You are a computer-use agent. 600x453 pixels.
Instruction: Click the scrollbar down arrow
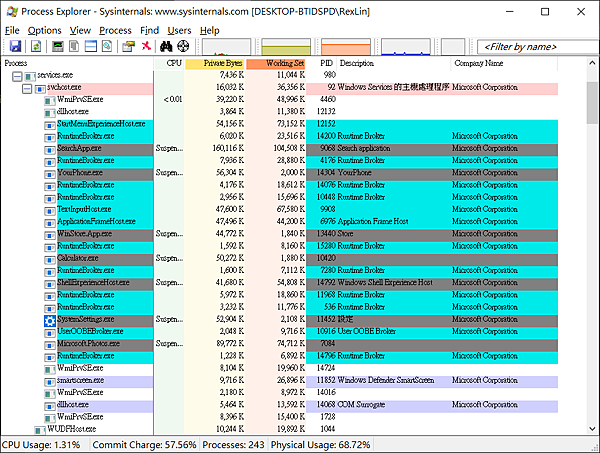point(592,429)
